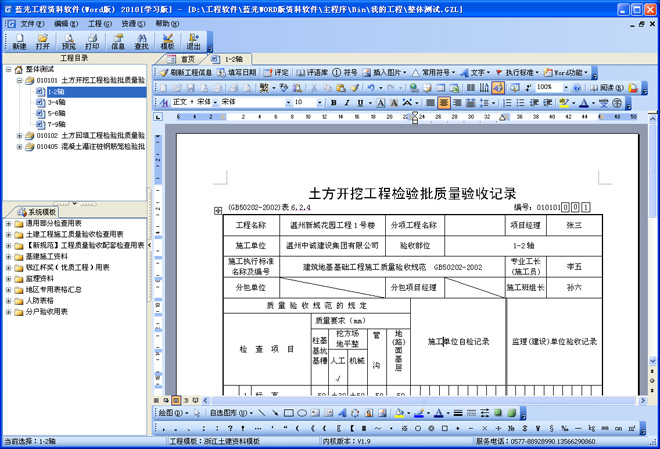Open the 编辑 menu
Viewport: 660px width, 449px height.
click(x=66, y=24)
